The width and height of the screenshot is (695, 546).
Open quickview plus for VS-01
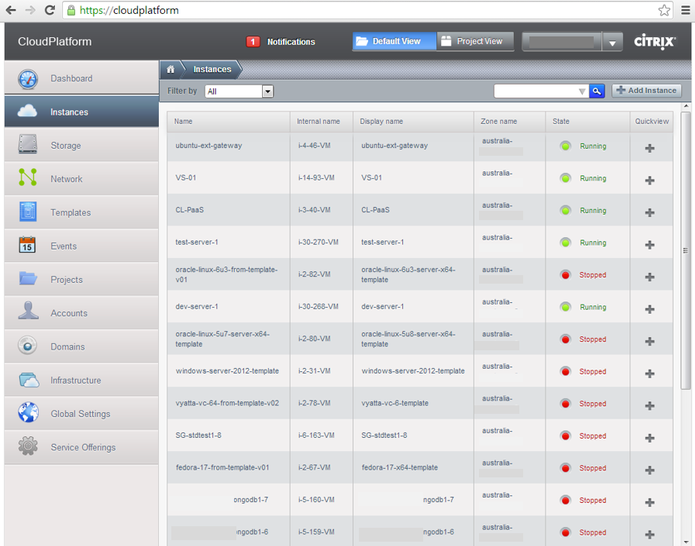(650, 180)
